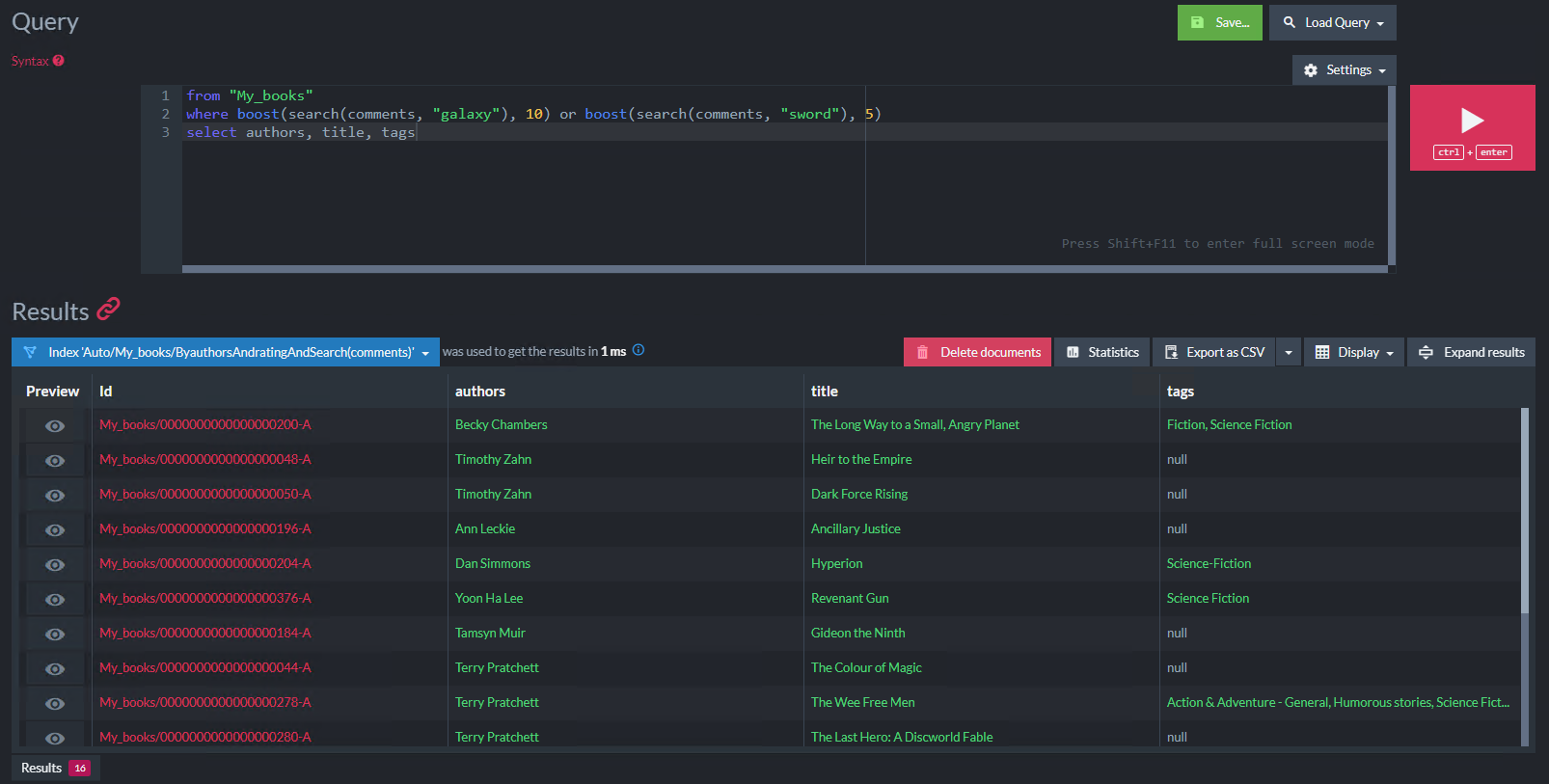The image size is (1549, 784).
Task: Click 'Yoon Ha Lee' authors cell
Action: (489, 598)
